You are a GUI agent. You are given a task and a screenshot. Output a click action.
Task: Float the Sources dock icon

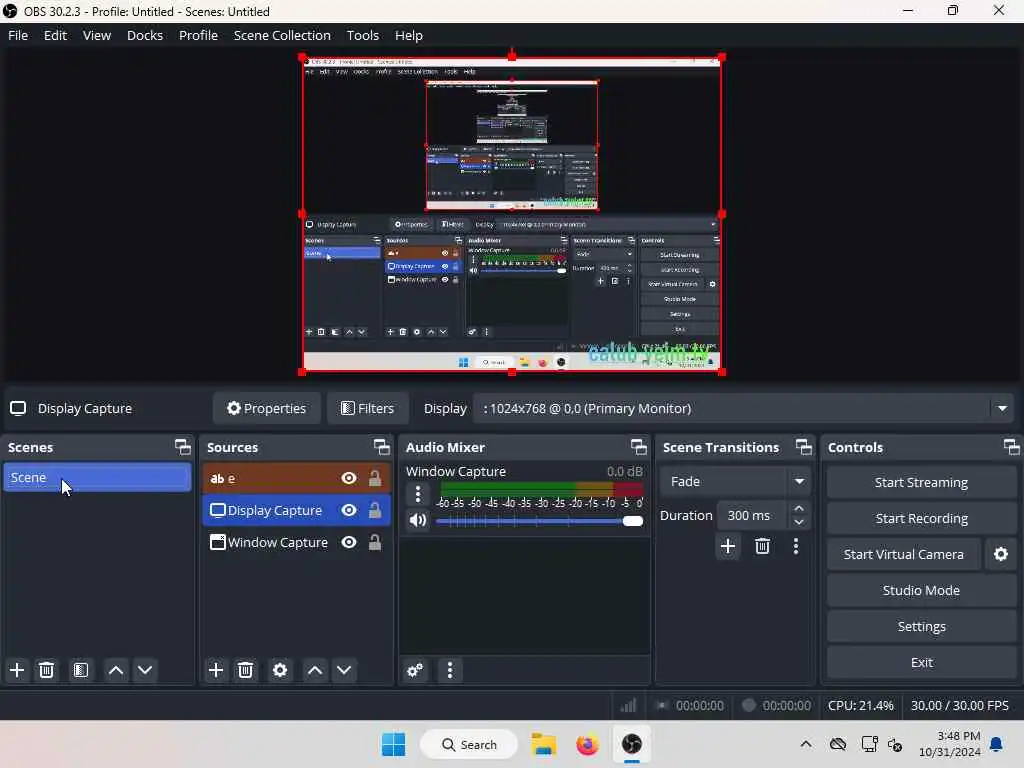[x=381, y=447]
